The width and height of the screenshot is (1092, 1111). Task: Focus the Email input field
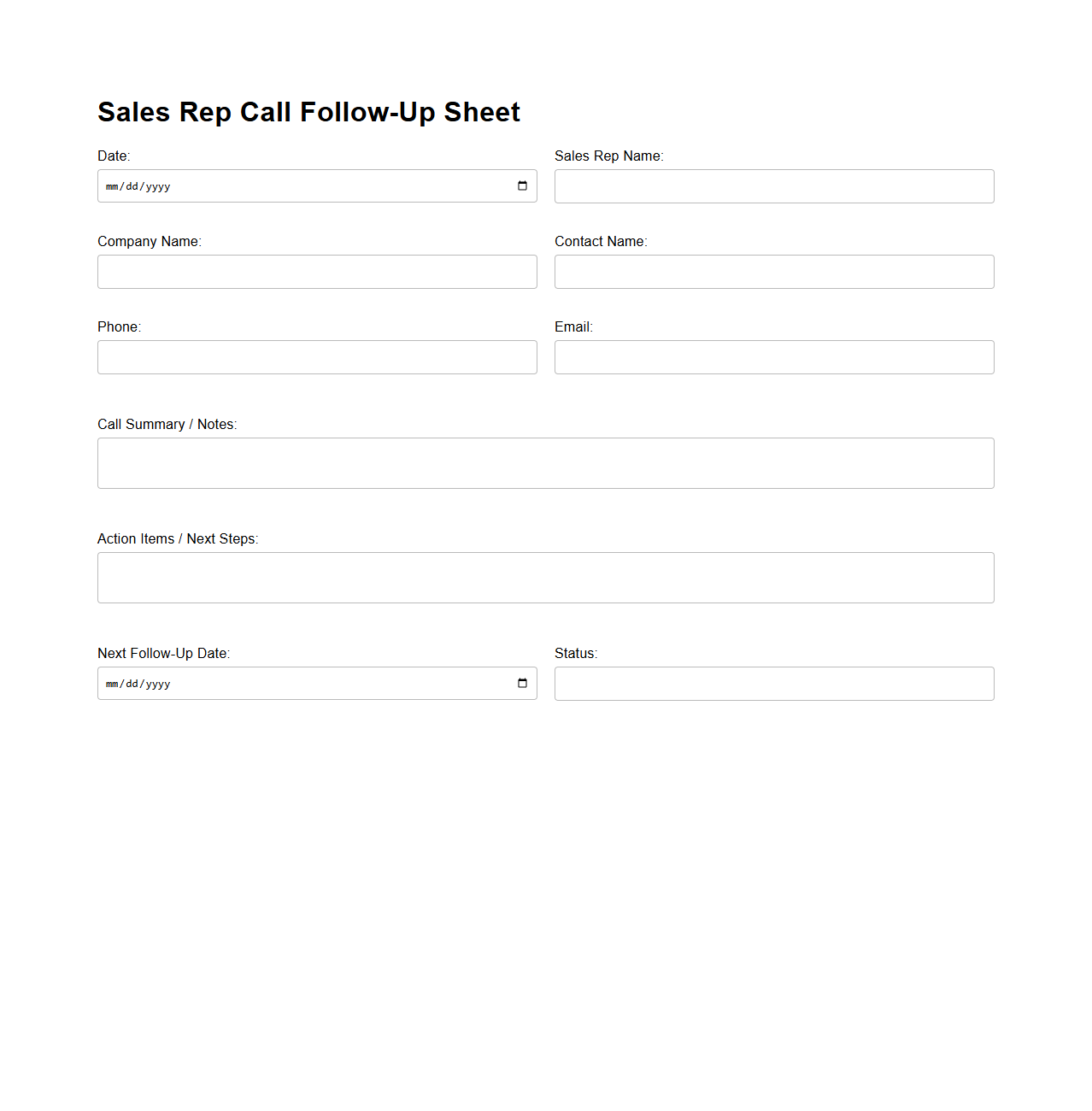pyautogui.click(x=773, y=357)
